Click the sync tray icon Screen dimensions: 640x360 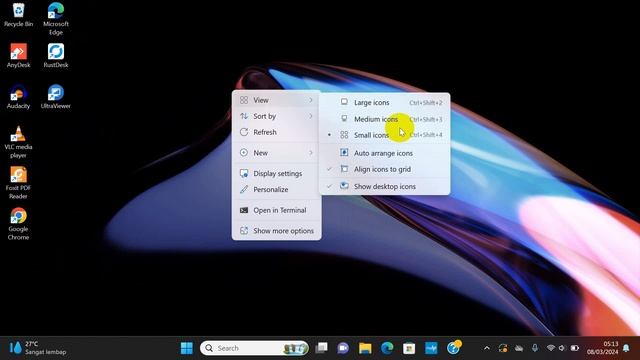click(x=503, y=348)
